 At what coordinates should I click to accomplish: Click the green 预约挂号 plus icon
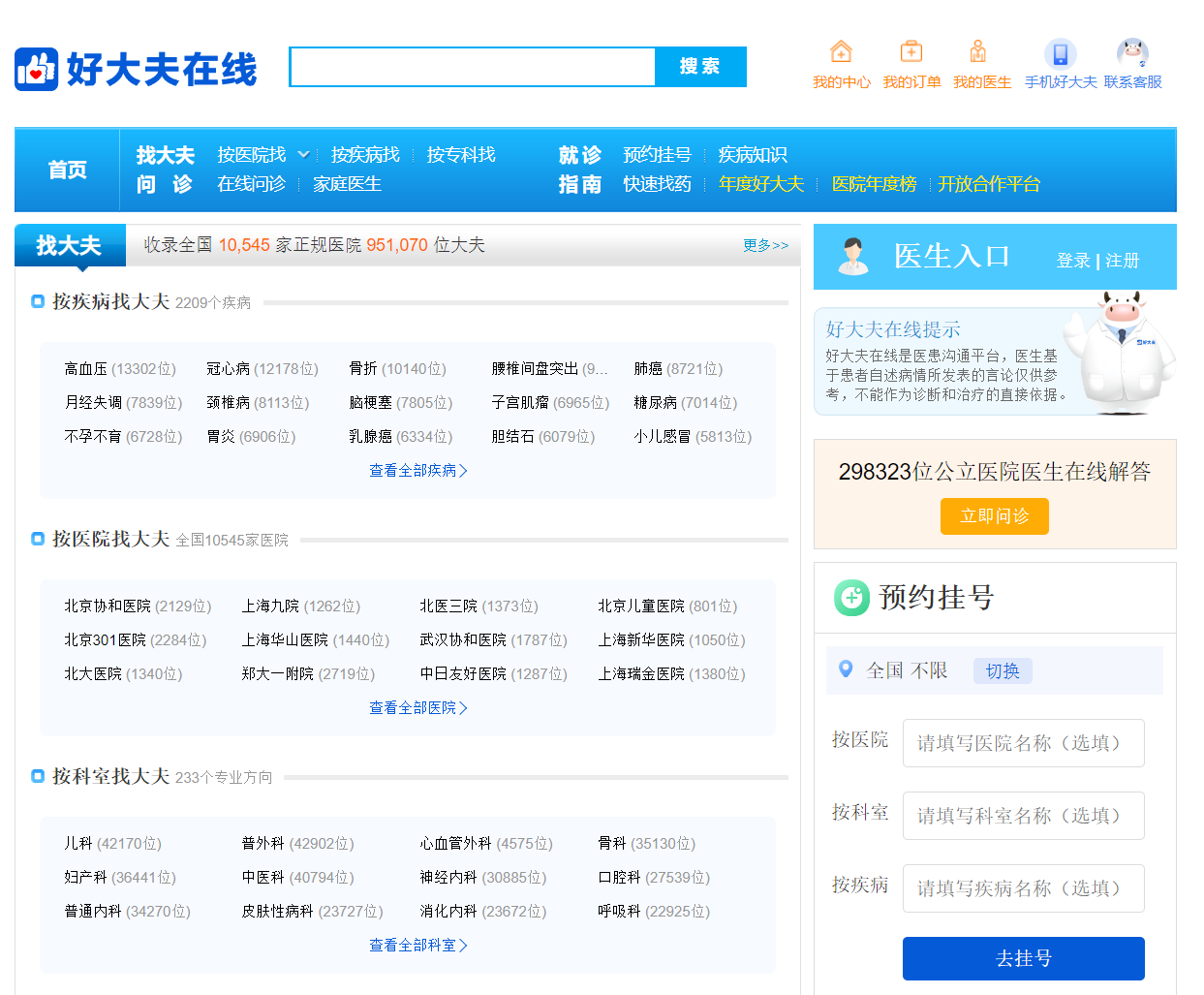click(x=851, y=598)
